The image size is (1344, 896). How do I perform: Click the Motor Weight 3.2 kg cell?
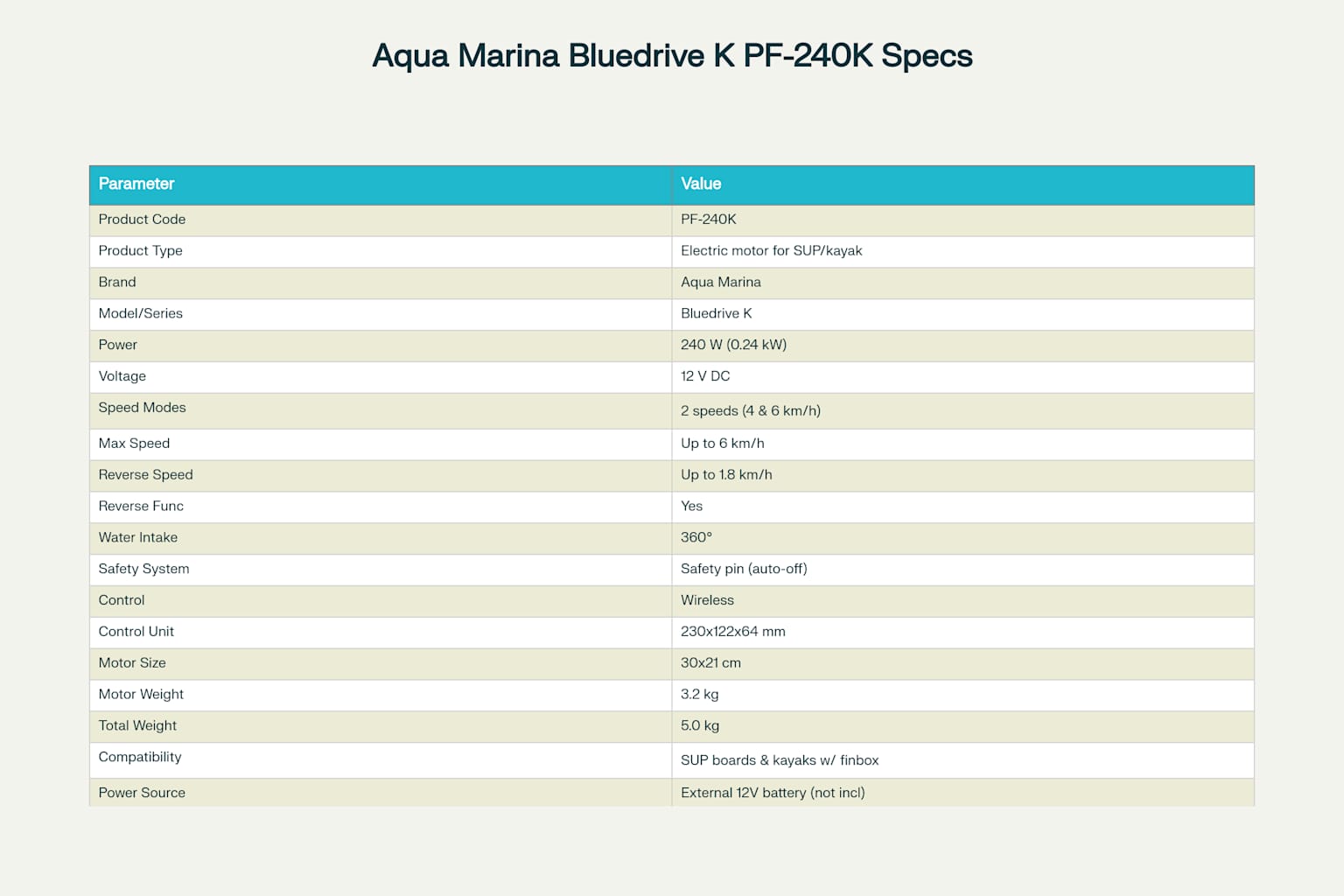pyautogui.click(x=699, y=695)
